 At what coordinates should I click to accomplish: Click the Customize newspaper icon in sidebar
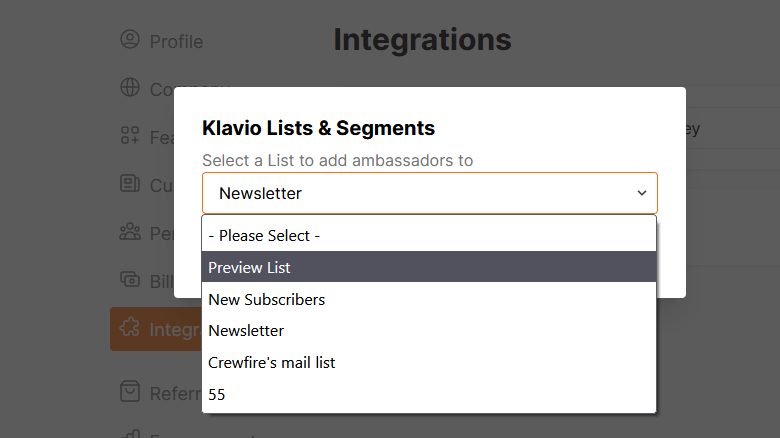[x=130, y=183]
